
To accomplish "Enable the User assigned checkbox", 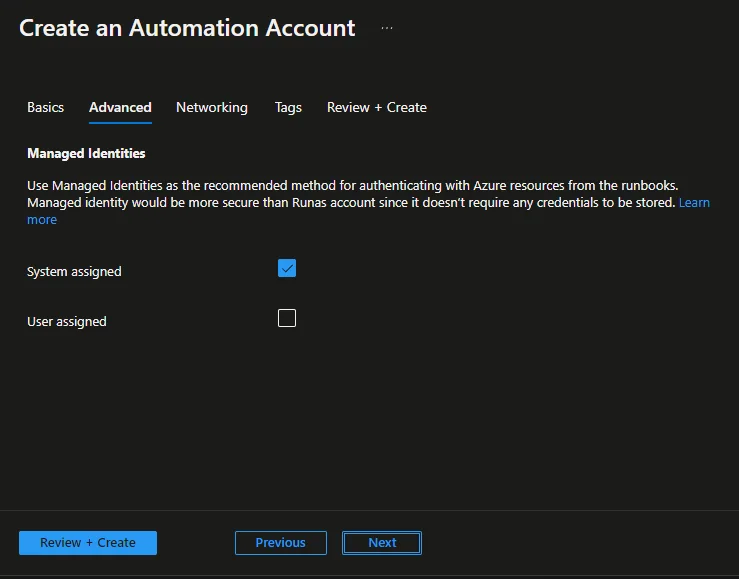I will pos(287,318).
